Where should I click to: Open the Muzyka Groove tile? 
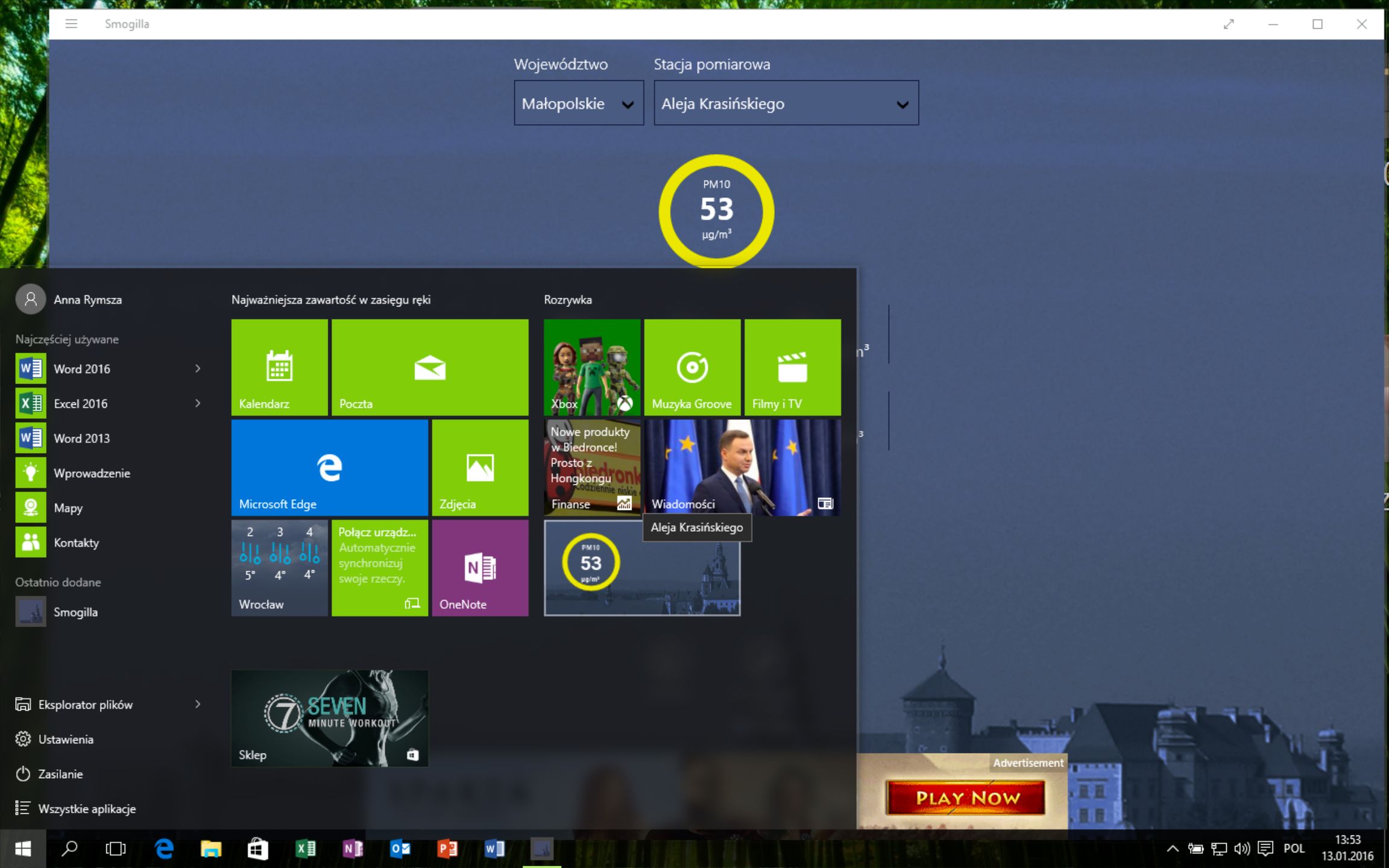(692, 367)
